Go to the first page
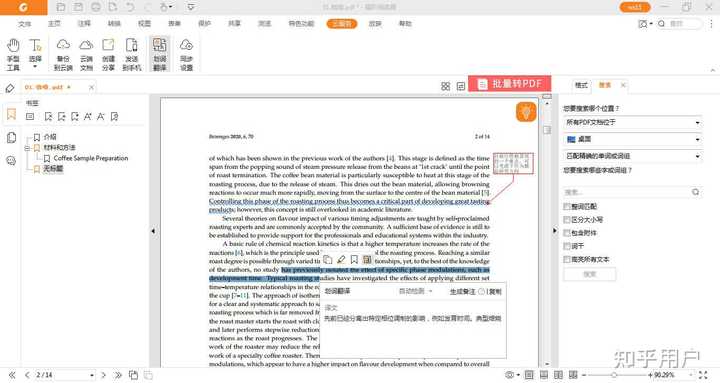Viewport: 720px width, 383px height. point(12,375)
